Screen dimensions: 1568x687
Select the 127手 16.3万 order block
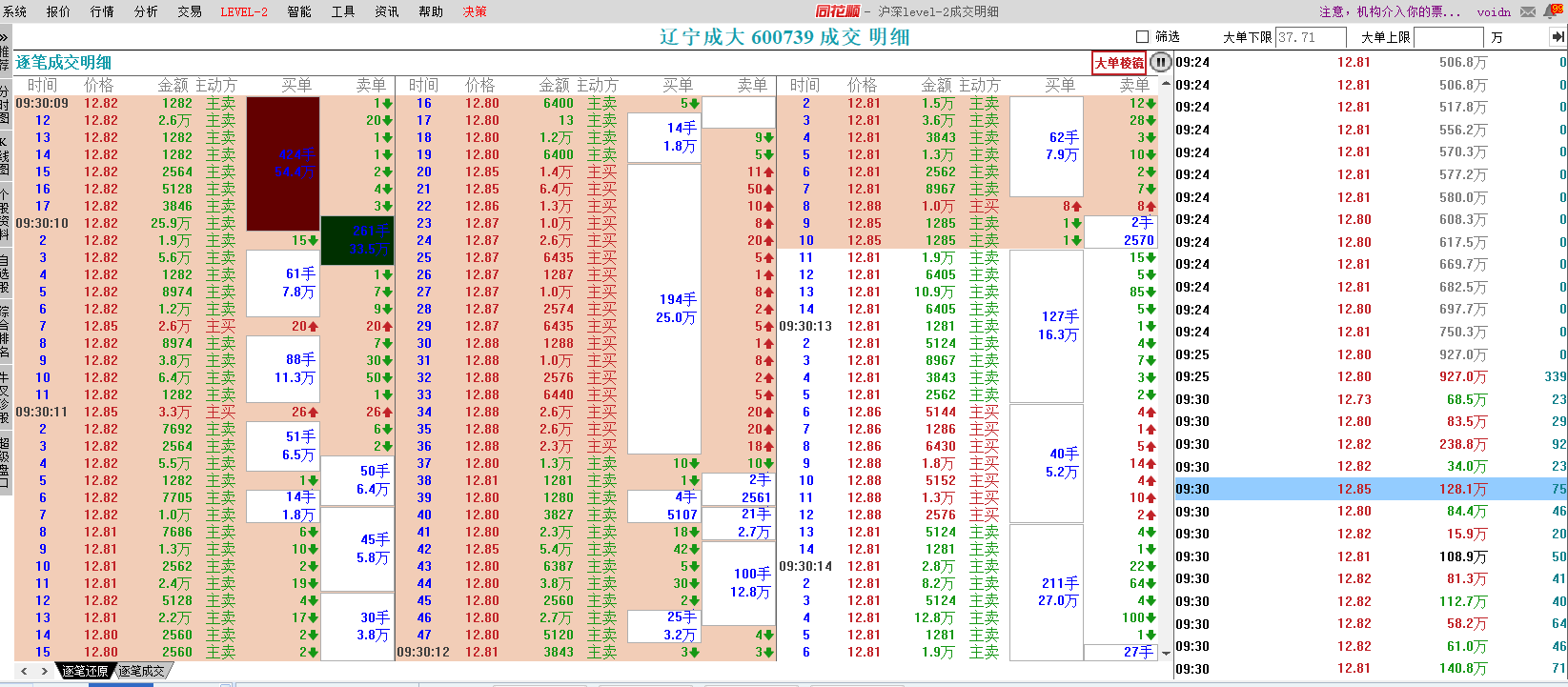click(1047, 326)
